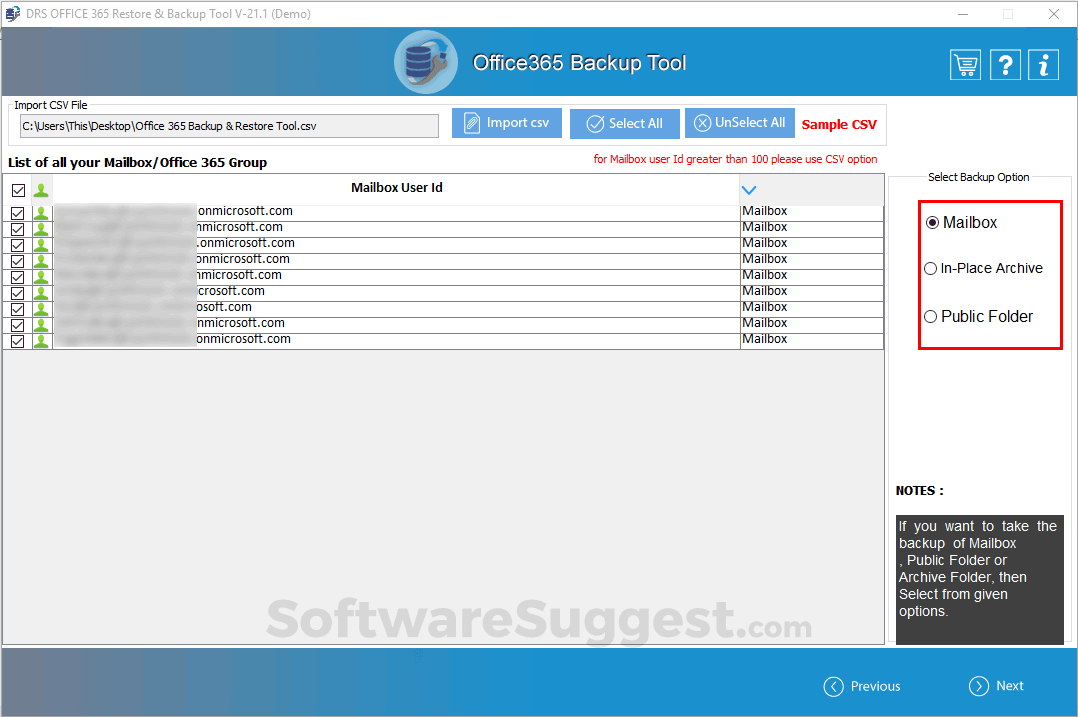Open the info (i) icon

[1043, 63]
